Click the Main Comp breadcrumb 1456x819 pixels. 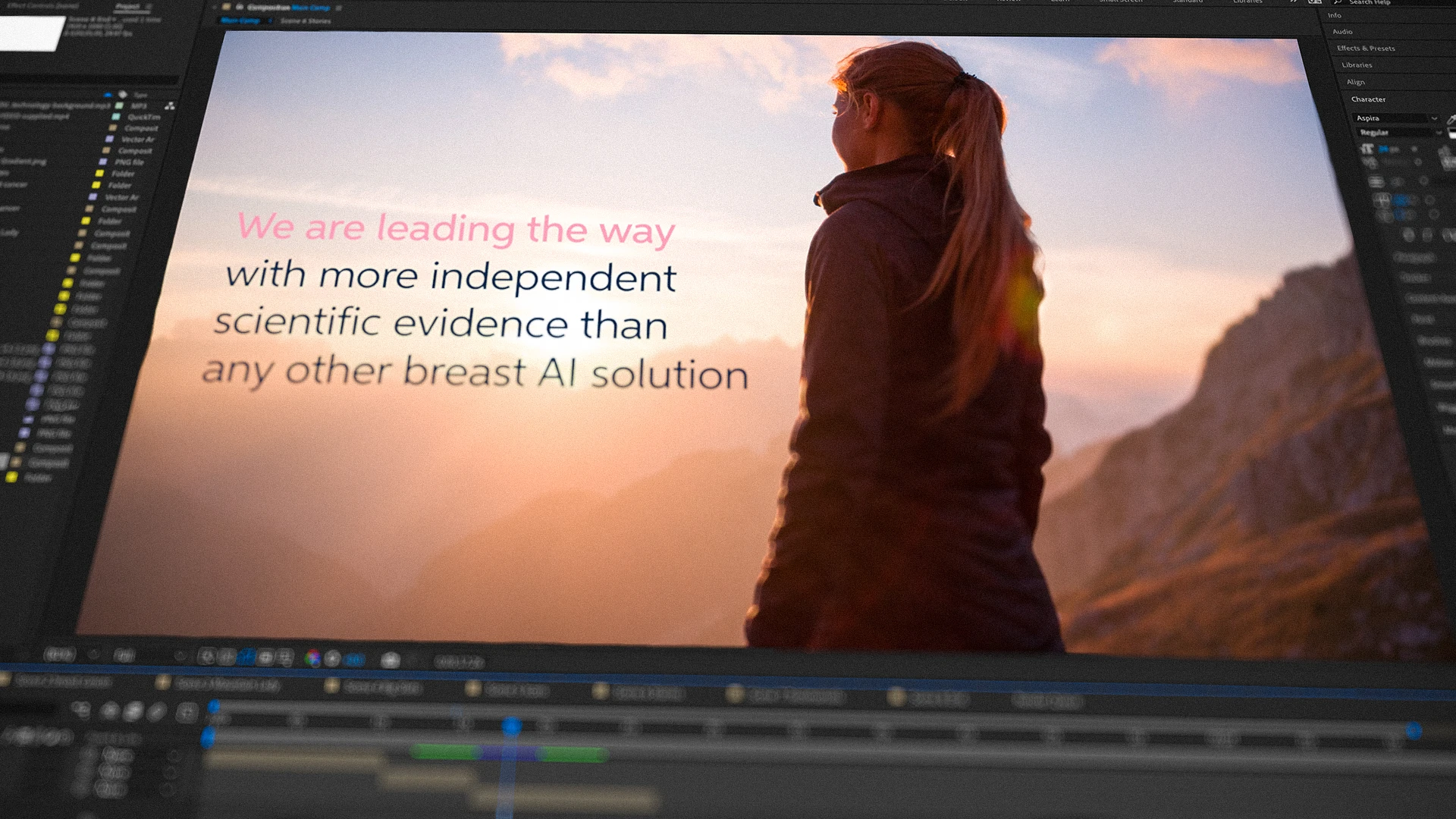240,20
